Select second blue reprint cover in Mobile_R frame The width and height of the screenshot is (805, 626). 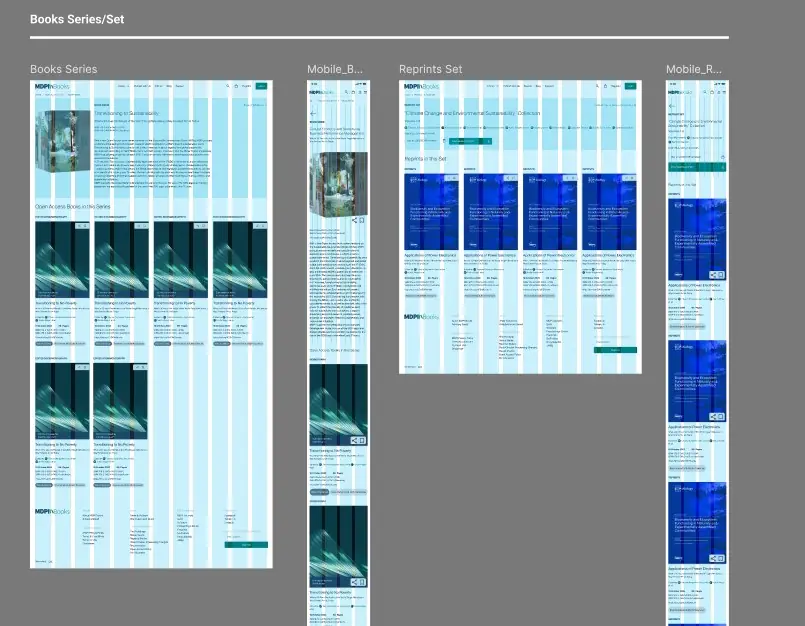(697, 382)
